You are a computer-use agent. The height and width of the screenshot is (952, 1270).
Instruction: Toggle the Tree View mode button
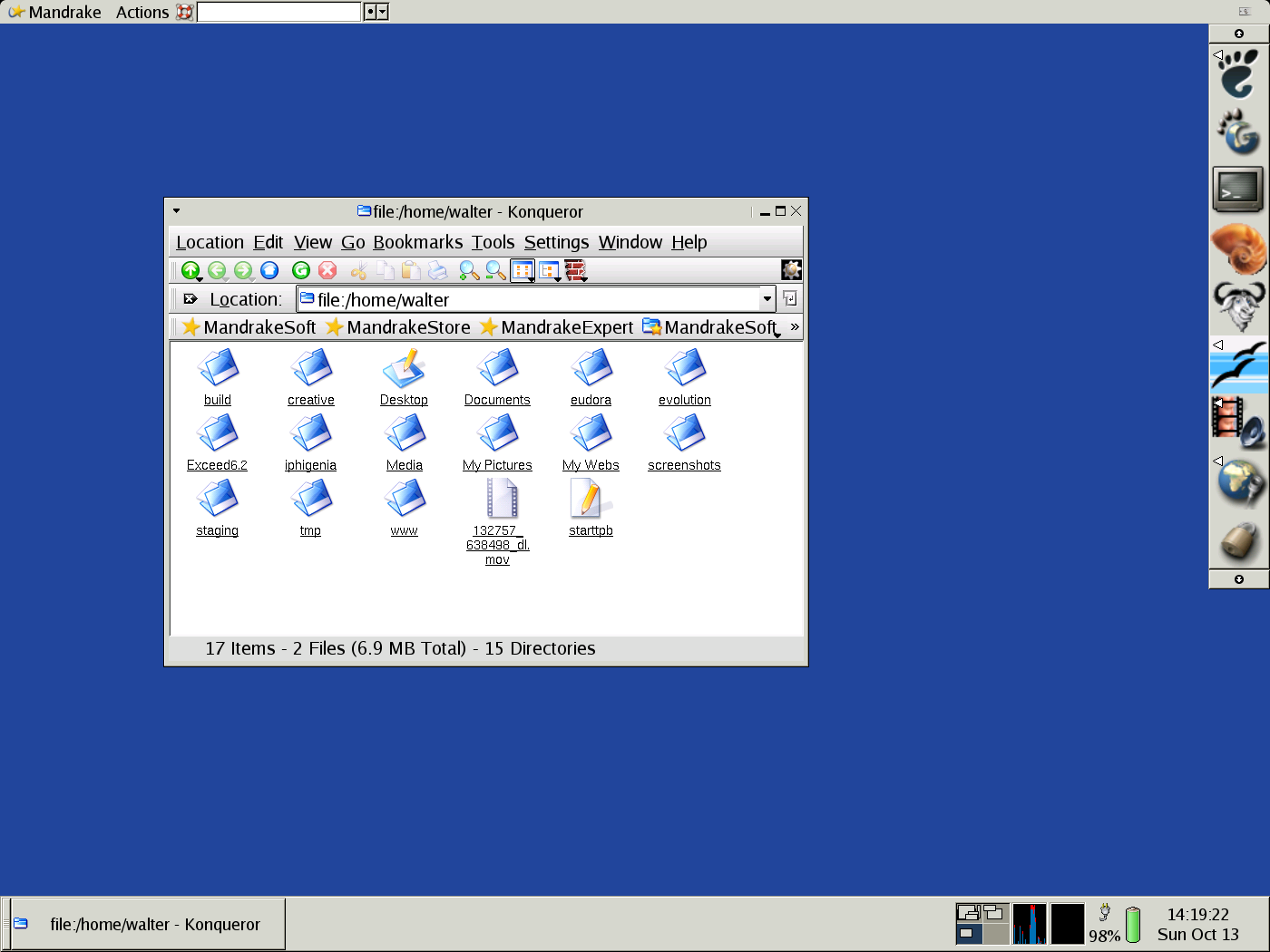point(549,270)
